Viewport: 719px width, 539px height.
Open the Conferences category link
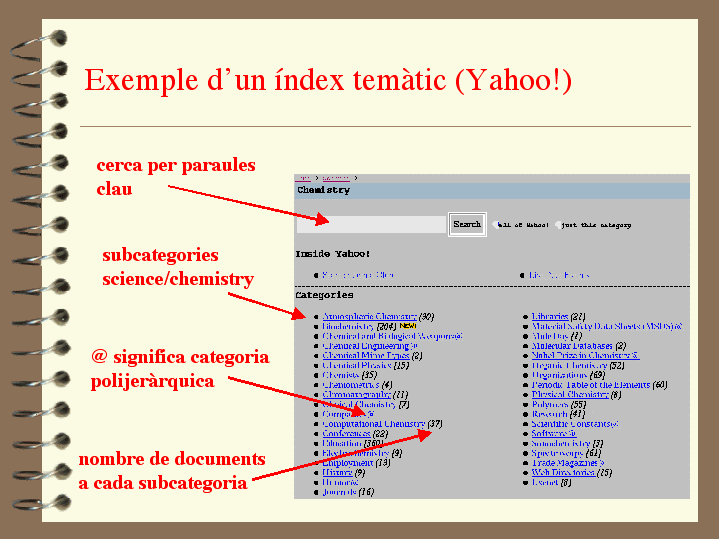coord(346,433)
